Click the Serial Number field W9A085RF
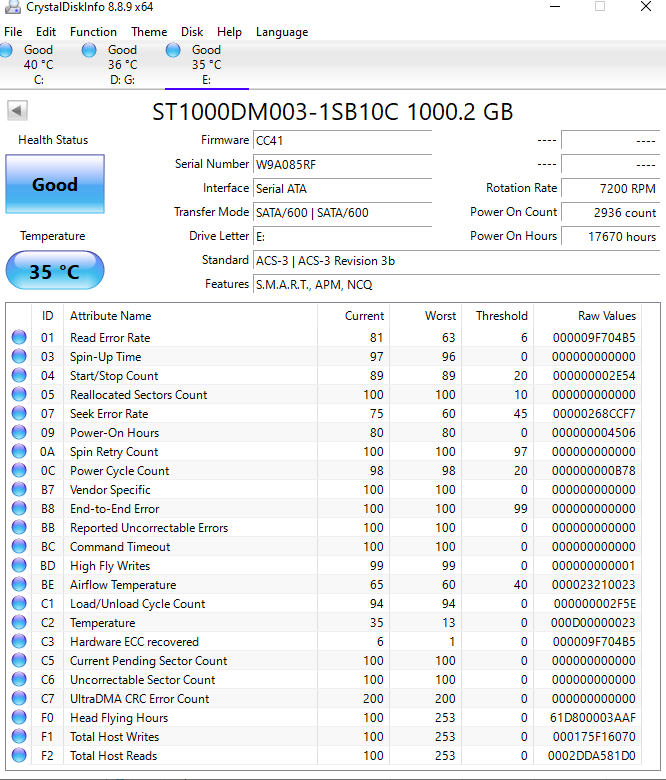 click(x=342, y=164)
